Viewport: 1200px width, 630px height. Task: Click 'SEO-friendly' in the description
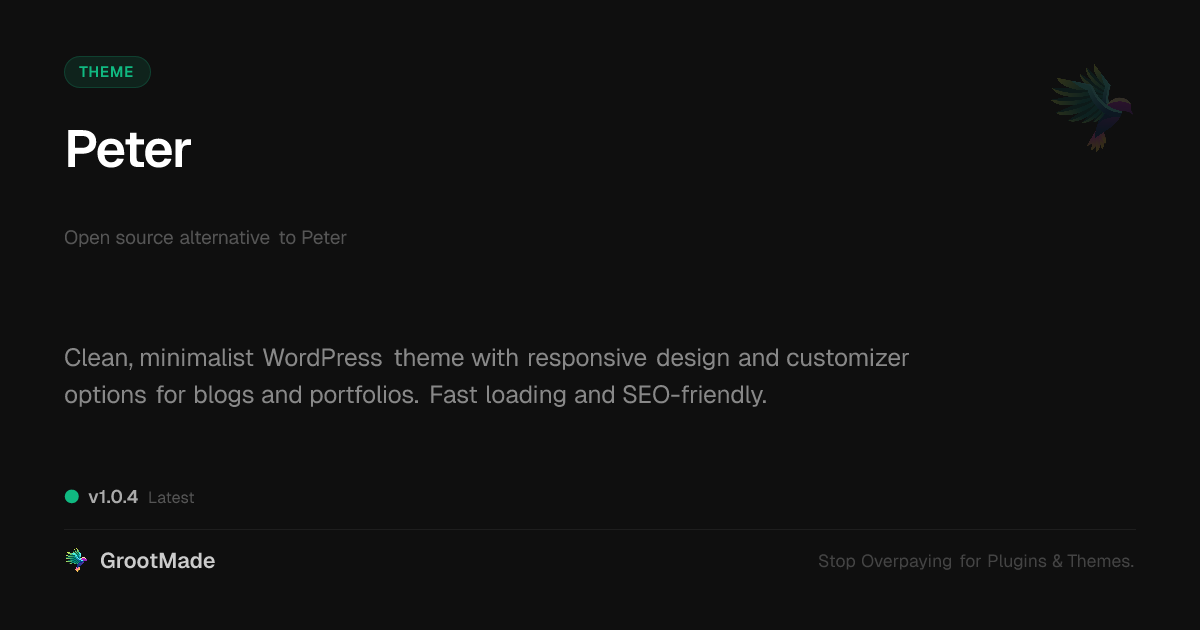click(x=694, y=395)
